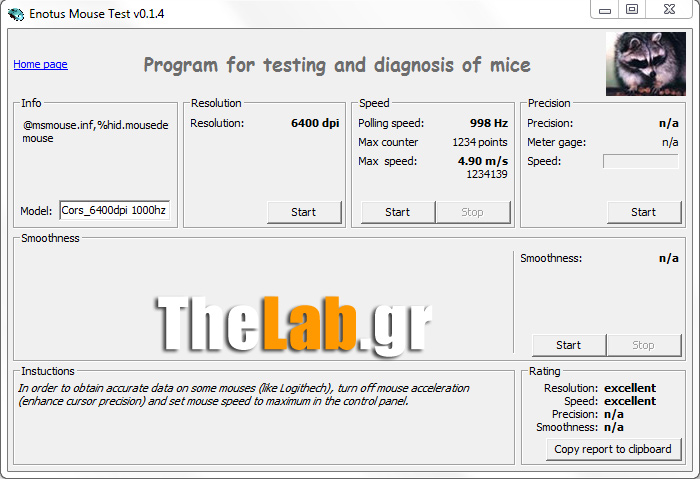Viewport: 700px width, 479px height.
Task: Maximize the Enotus Mouse Test window
Action: (x=631, y=9)
